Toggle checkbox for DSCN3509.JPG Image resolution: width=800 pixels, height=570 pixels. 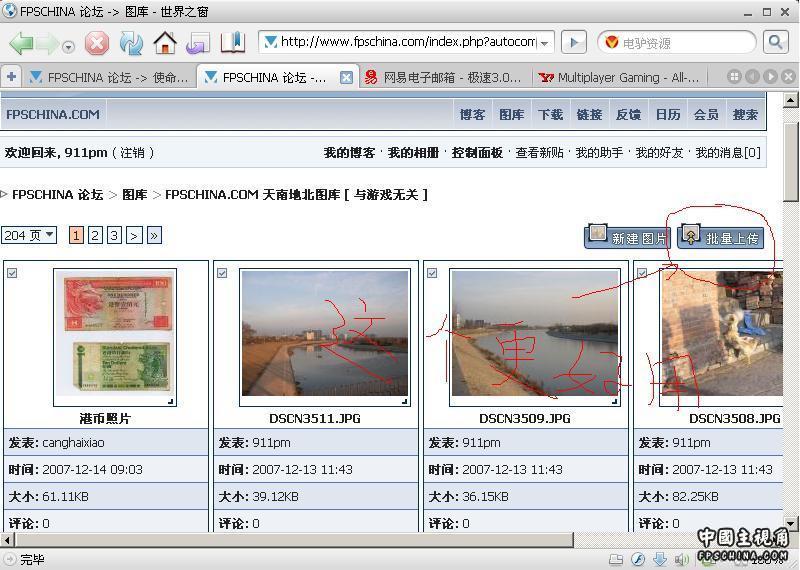pos(432,273)
